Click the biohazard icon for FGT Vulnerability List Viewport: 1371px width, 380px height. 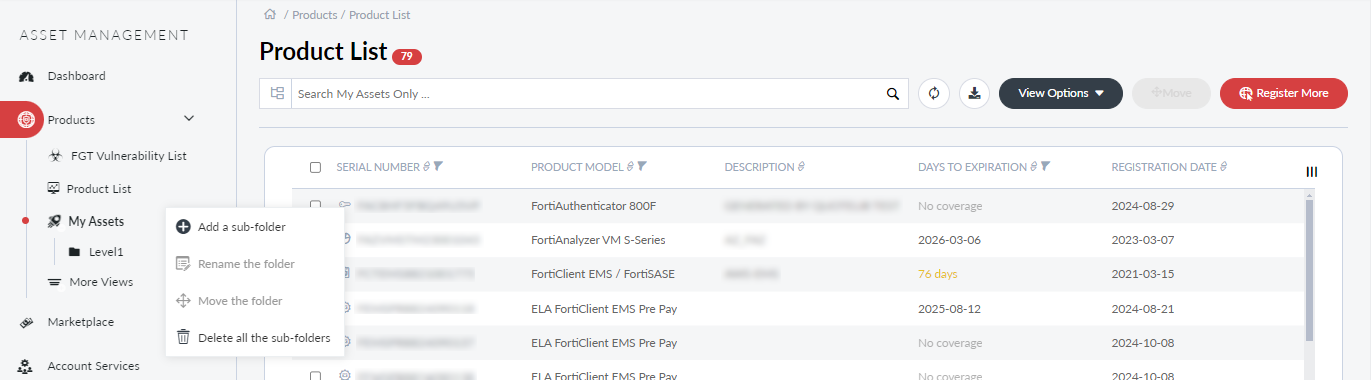tap(55, 156)
